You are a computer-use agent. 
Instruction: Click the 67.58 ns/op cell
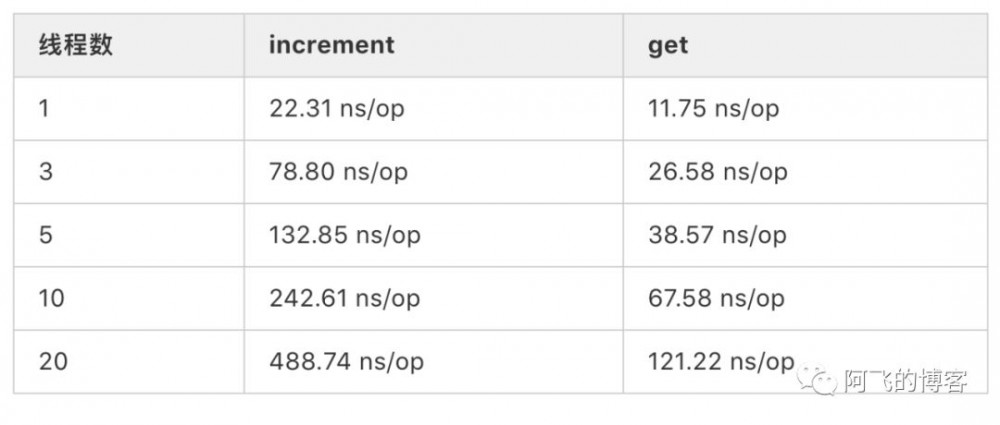point(716,298)
